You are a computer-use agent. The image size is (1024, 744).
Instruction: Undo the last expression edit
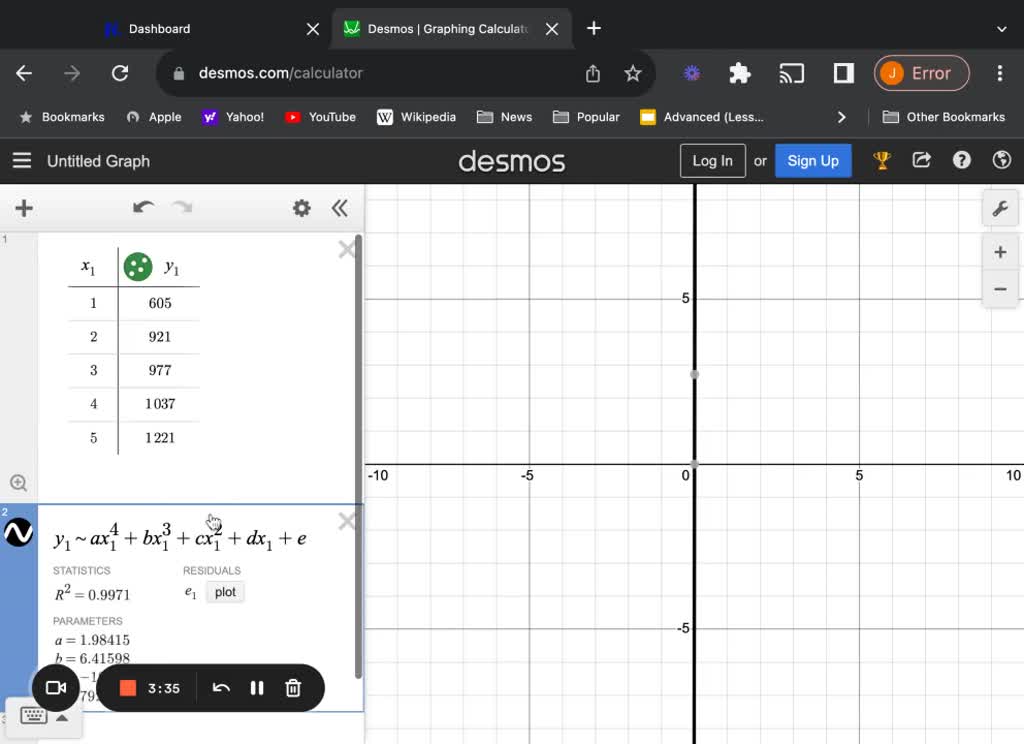point(144,208)
